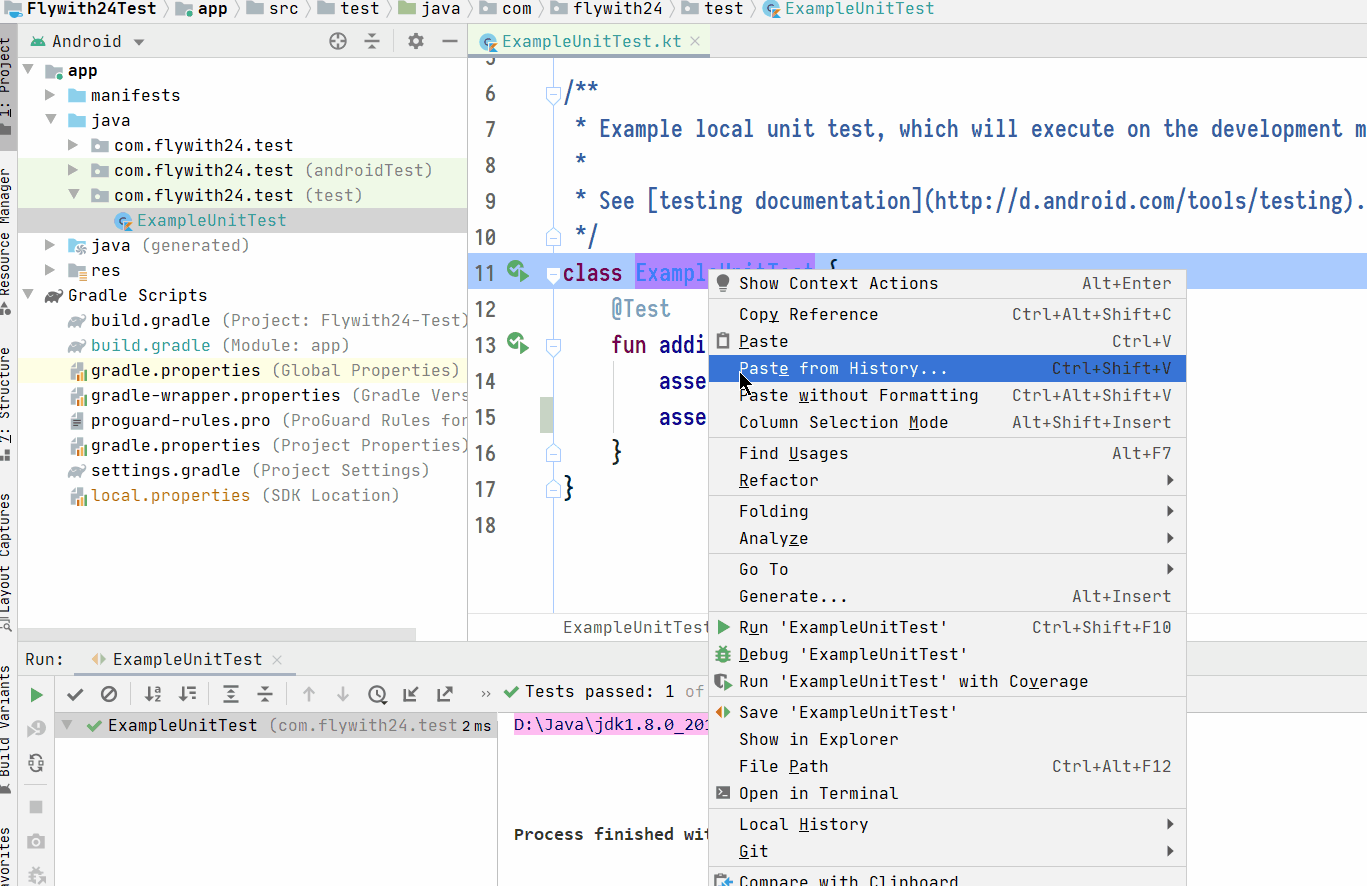Screen dimensions: 1367x886
Task: Expand the manifests folder
Action: 50,95
